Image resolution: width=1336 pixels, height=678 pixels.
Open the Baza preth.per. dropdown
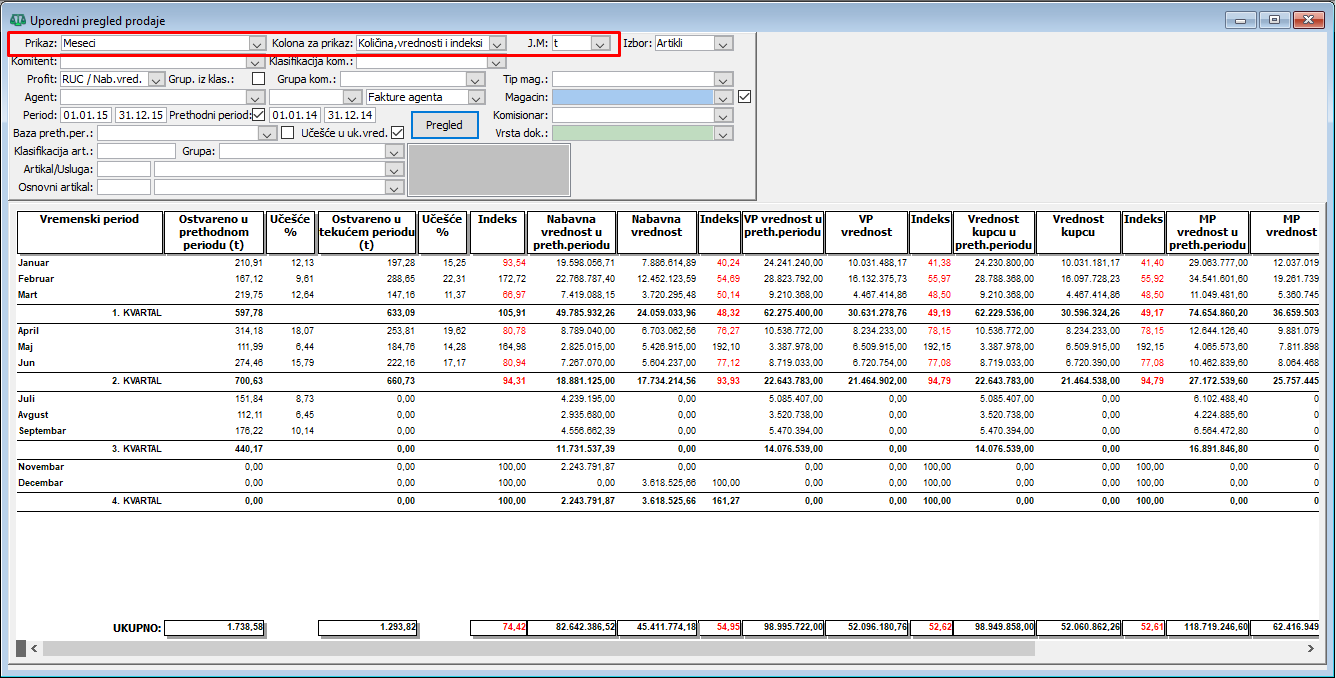pos(268,132)
